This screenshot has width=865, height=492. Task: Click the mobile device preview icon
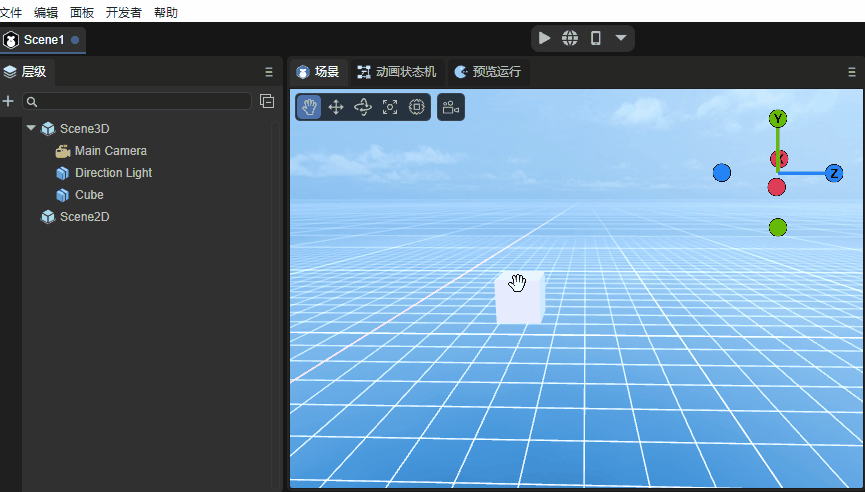[x=596, y=38]
